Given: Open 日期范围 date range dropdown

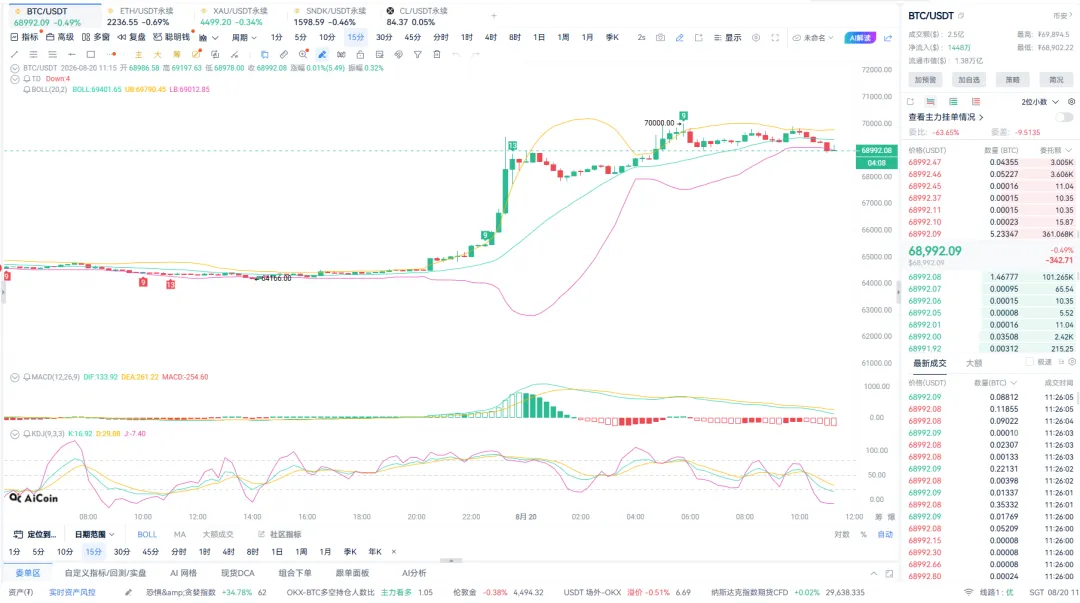Looking at the screenshot, I should (x=94, y=535).
